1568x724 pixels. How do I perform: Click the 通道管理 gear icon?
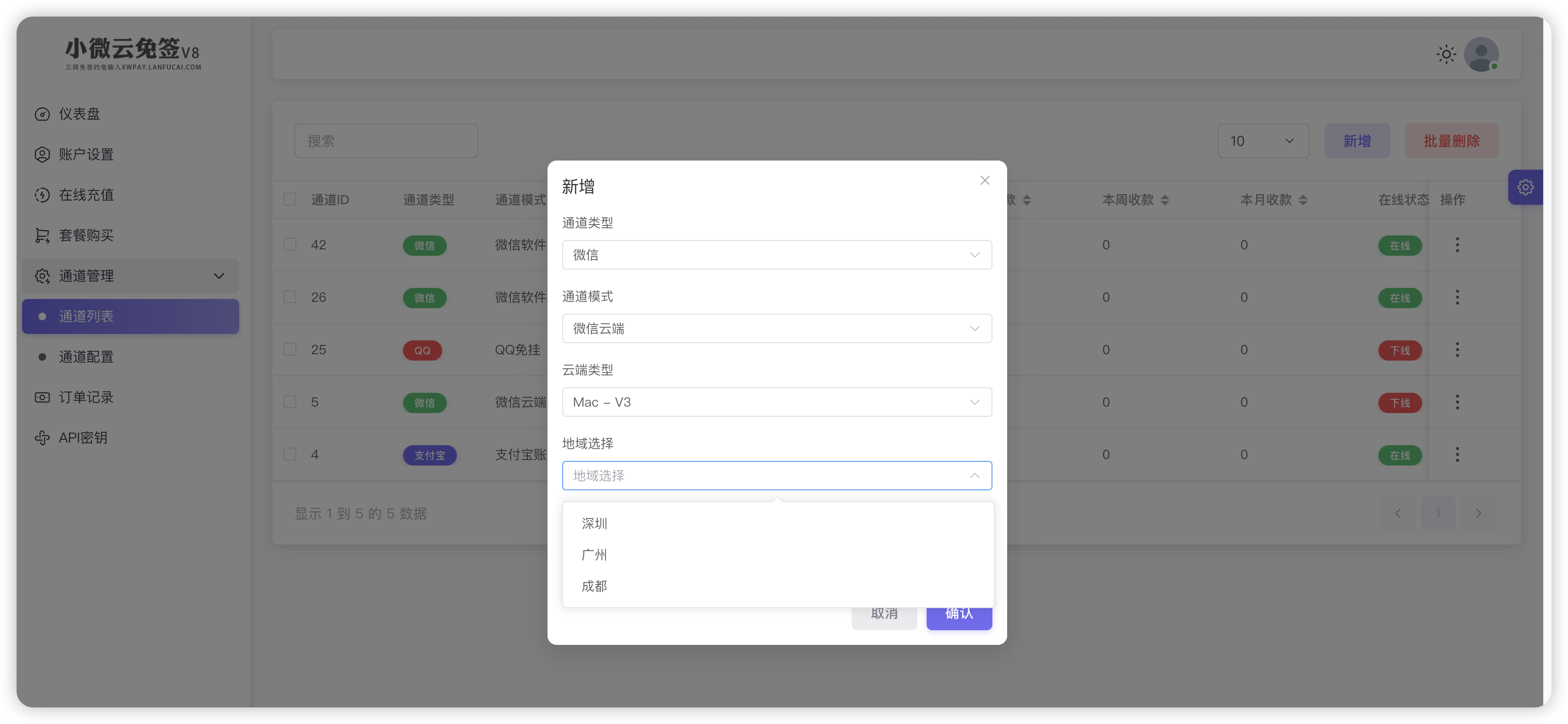42,276
